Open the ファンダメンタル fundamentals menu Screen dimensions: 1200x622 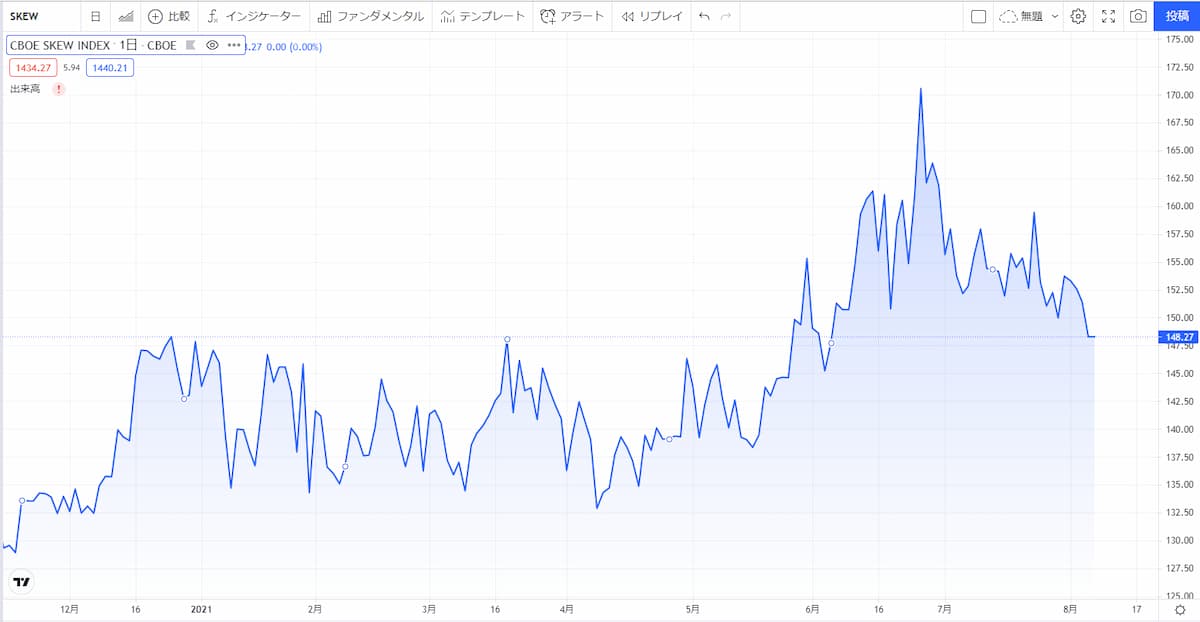(x=370, y=16)
